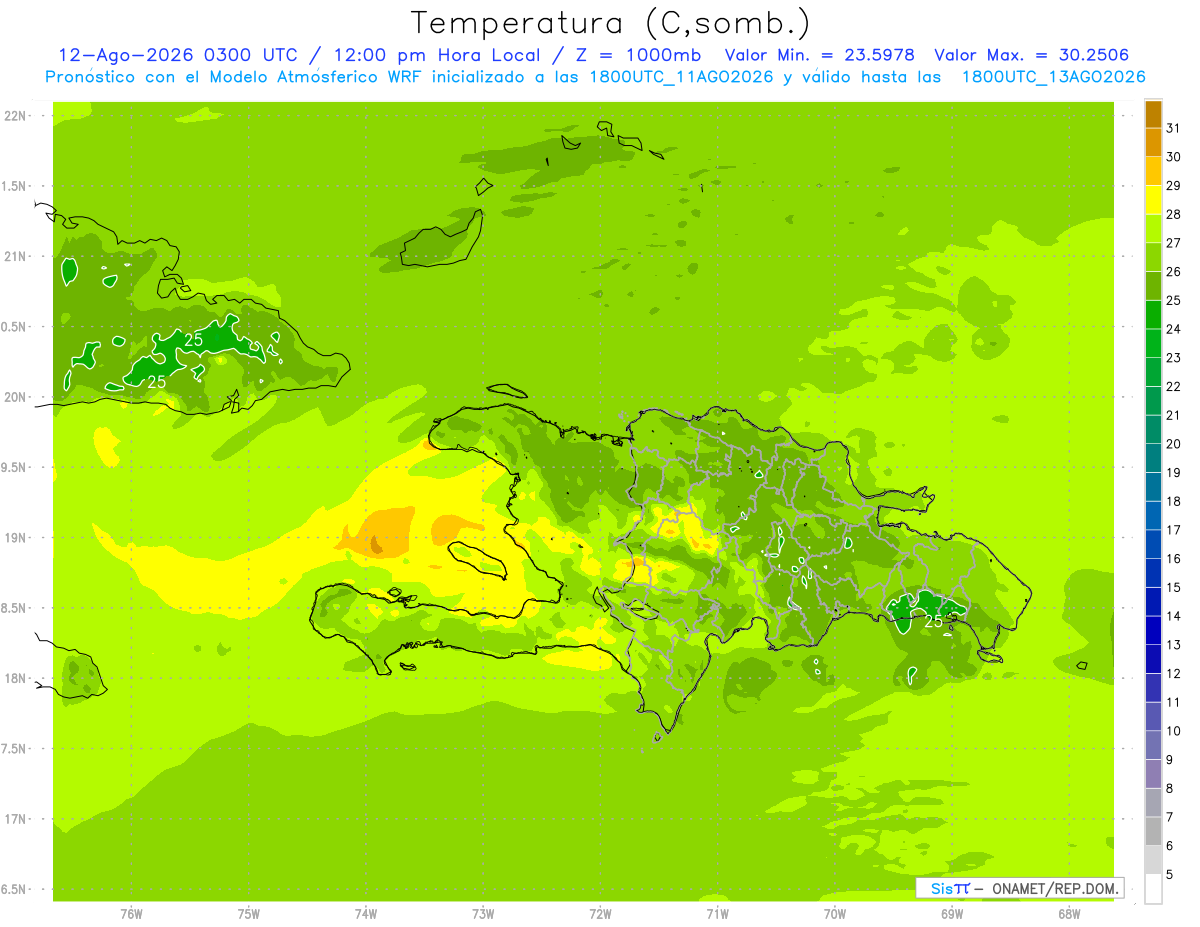This screenshot has height=927, width=1200.
Task: Click the white legend swatch below 5
Action: [x=1153, y=889]
